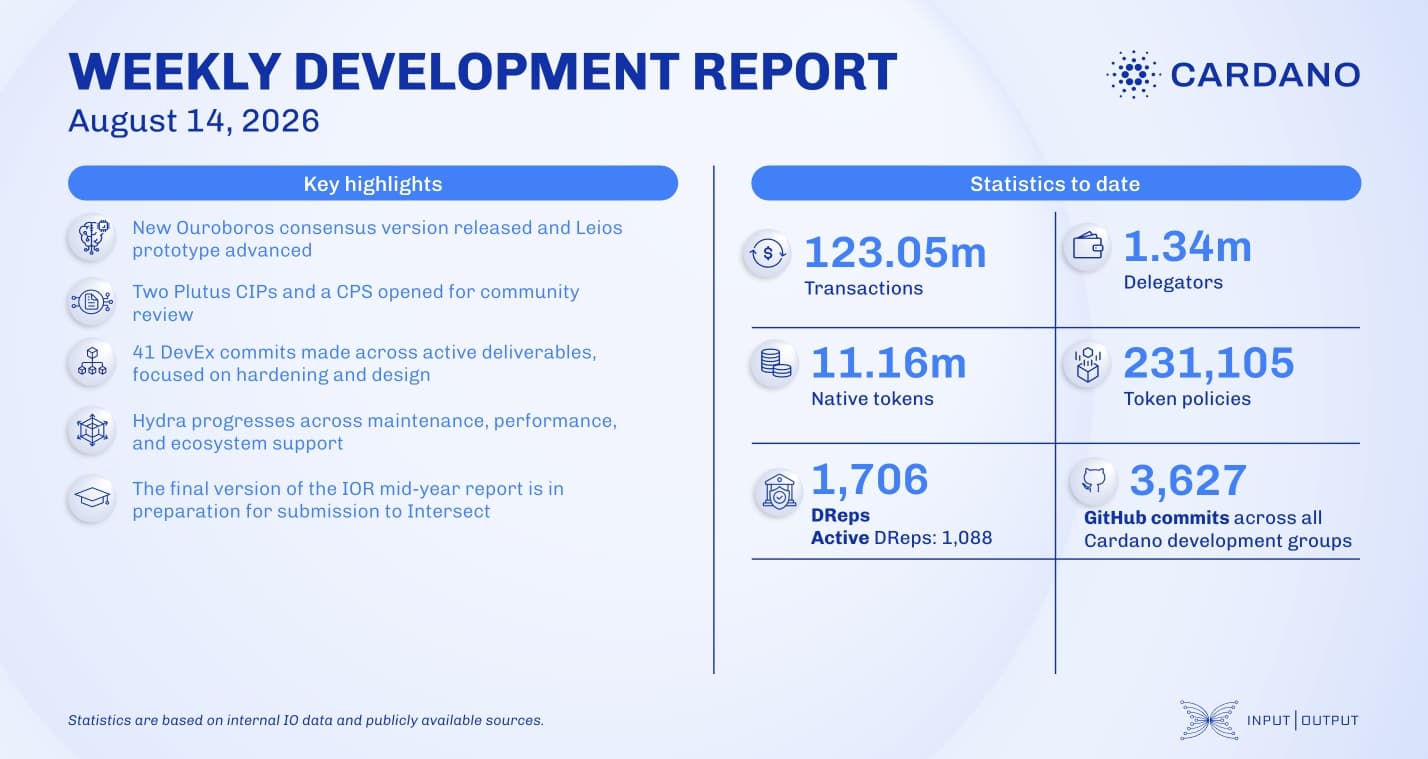Click the IOR report graduation cap icon

[x=91, y=498]
